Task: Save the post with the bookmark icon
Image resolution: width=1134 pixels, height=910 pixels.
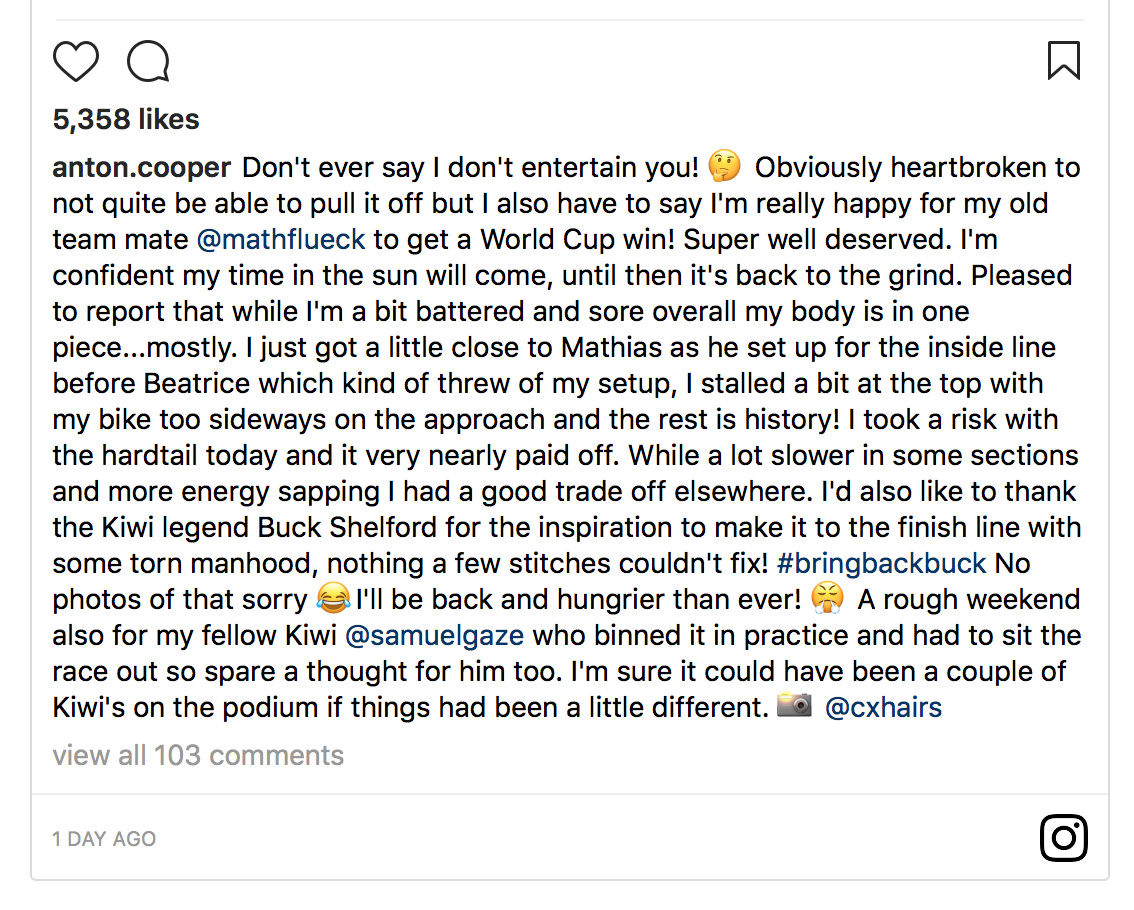Action: click(1063, 61)
